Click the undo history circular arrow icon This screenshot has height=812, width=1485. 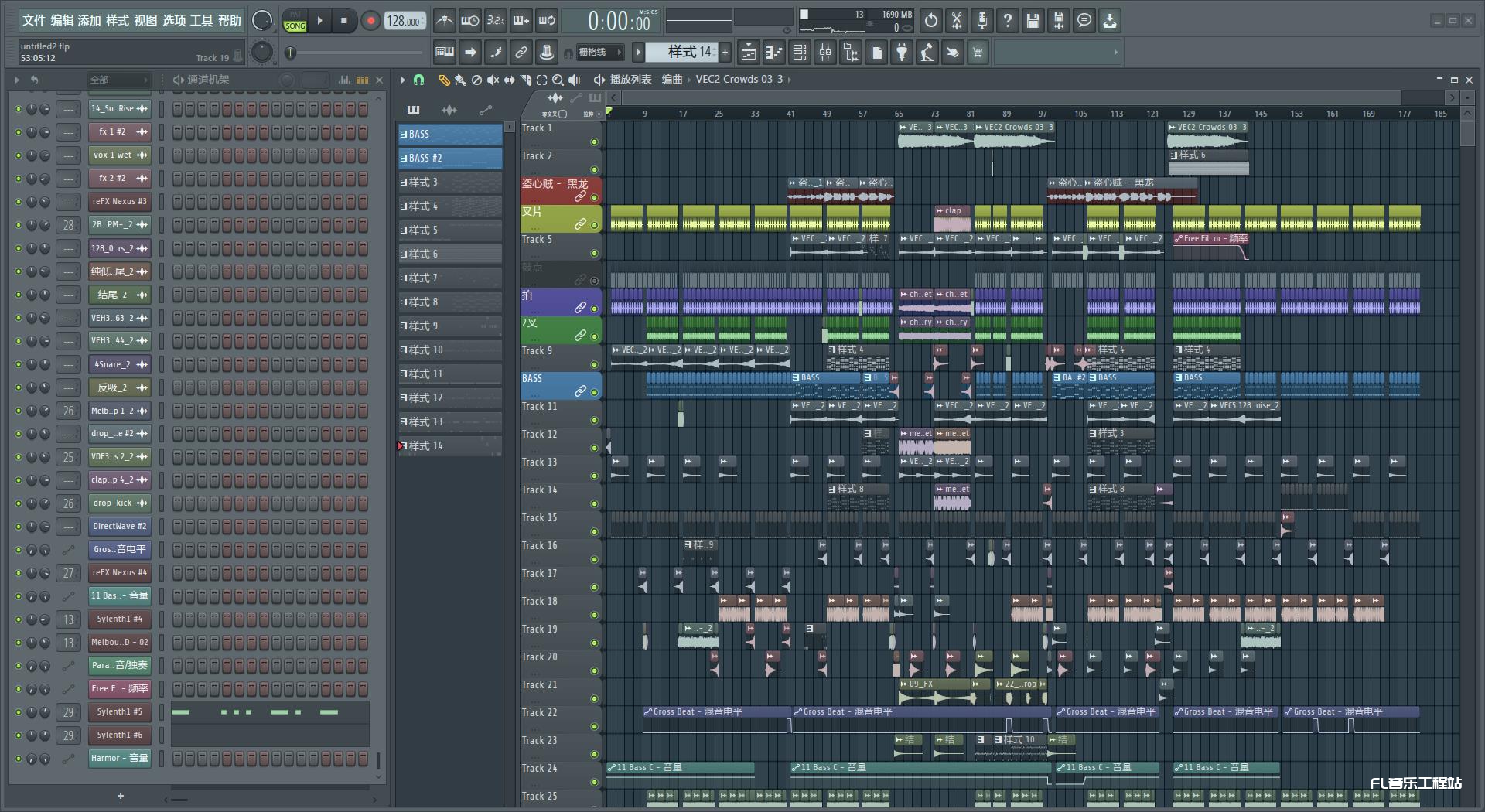(x=931, y=21)
